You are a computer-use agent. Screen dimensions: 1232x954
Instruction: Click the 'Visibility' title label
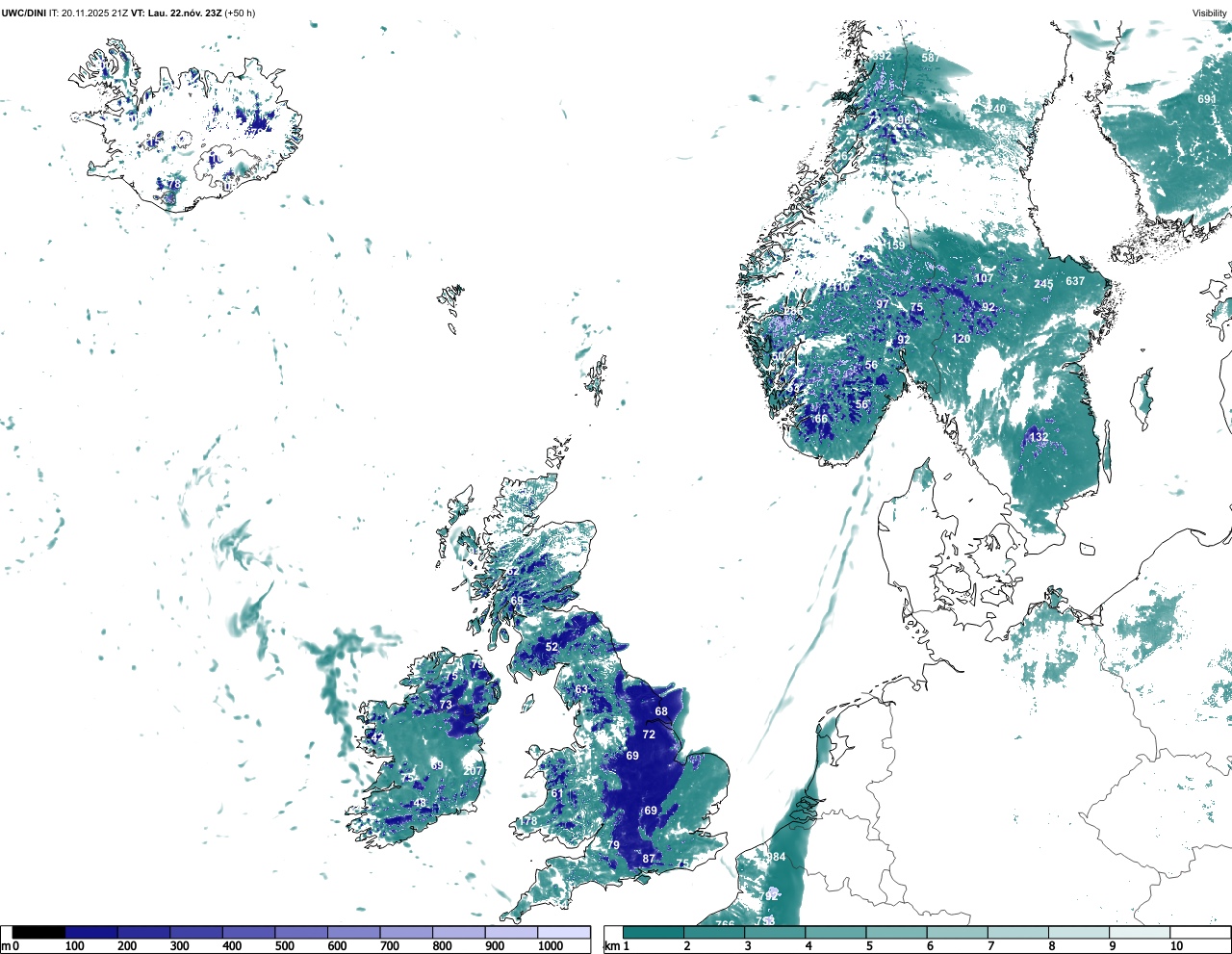pyautogui.click(x=1210, y=13)
